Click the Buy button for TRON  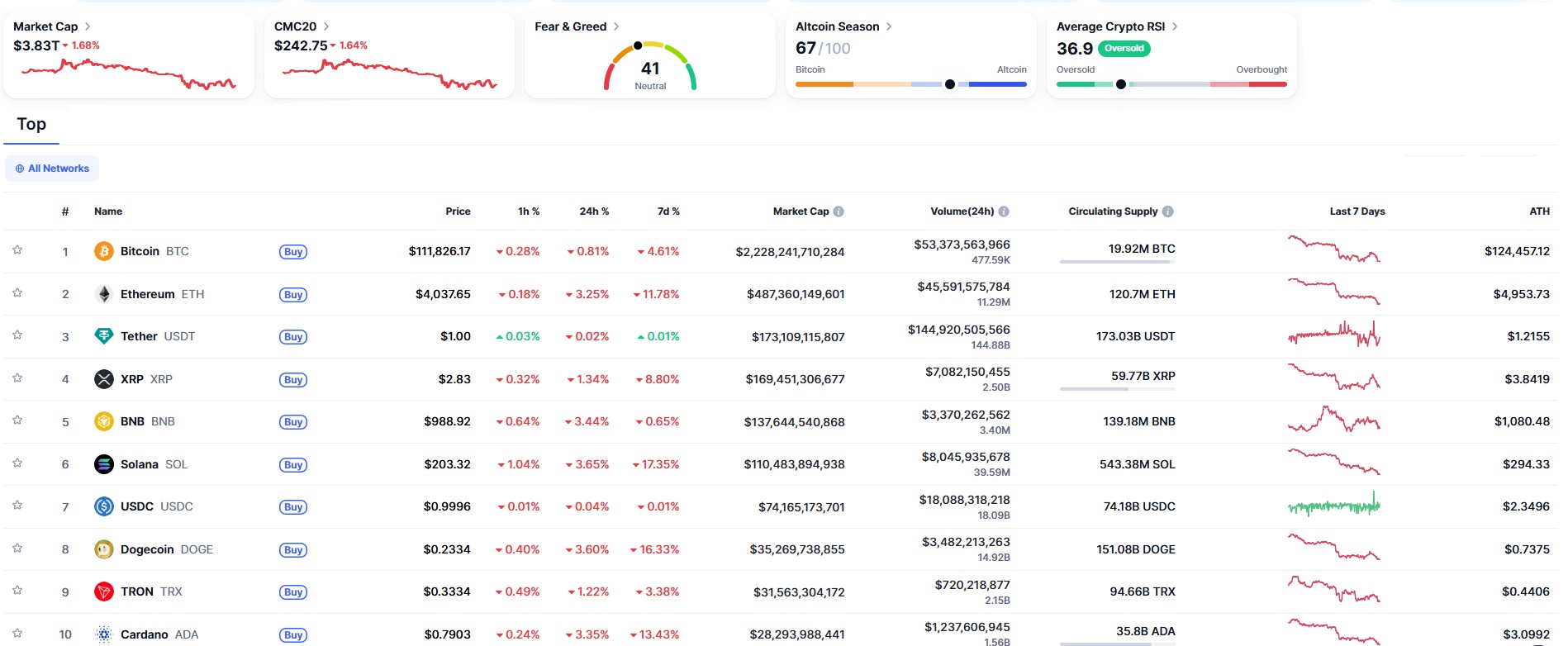tap(293, 592)
